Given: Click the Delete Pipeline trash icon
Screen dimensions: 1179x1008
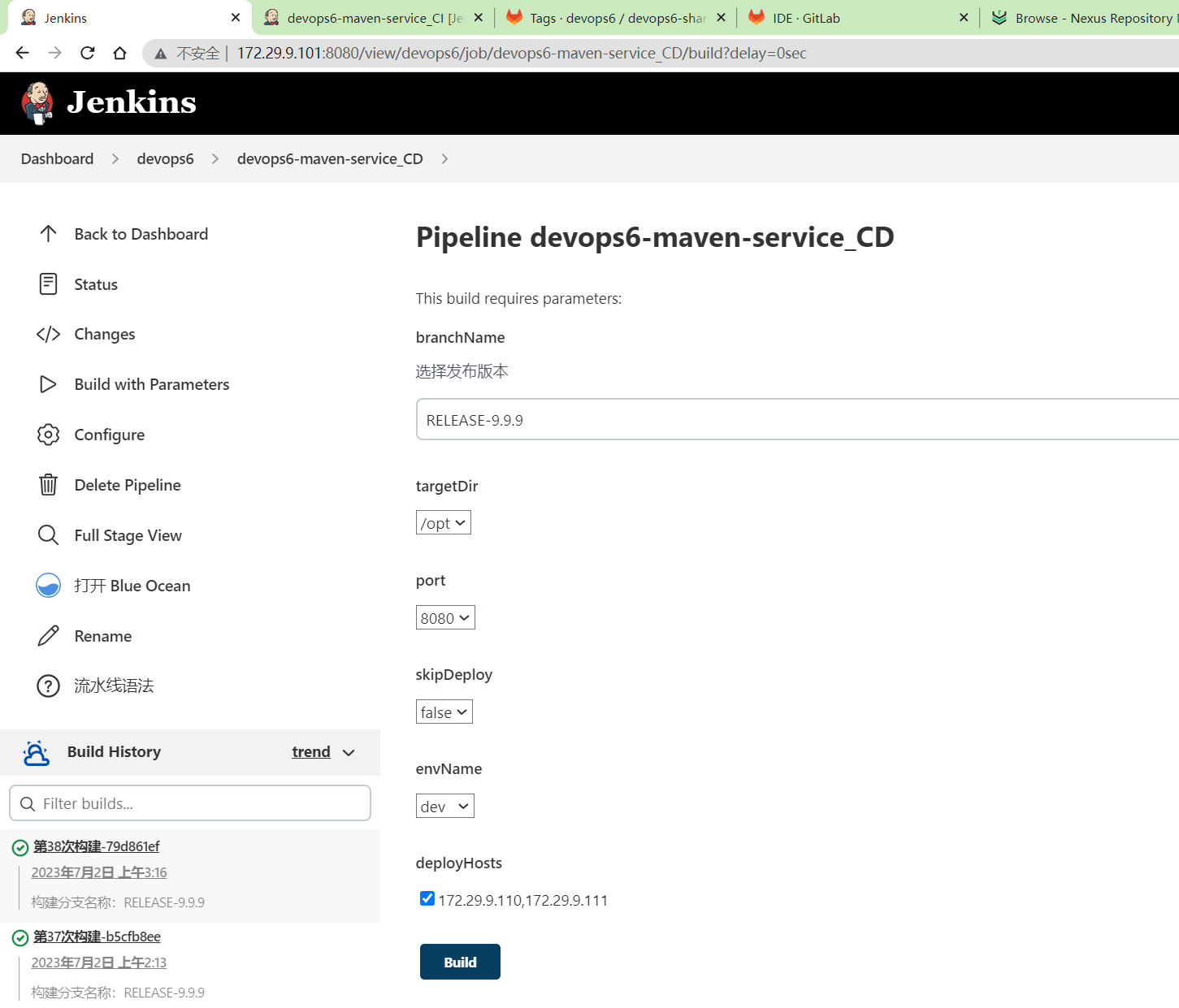Looking at the screenshot, I should [48, 485].
